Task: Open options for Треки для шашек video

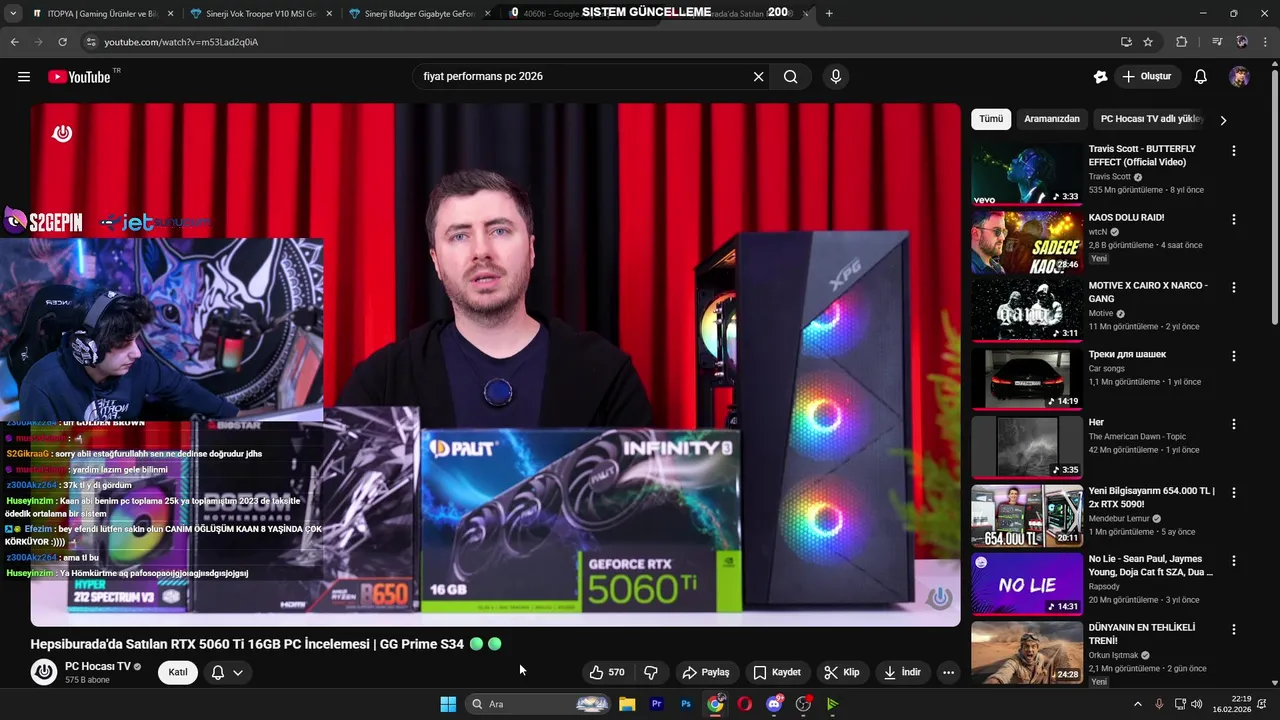Action: (1233, 356)
